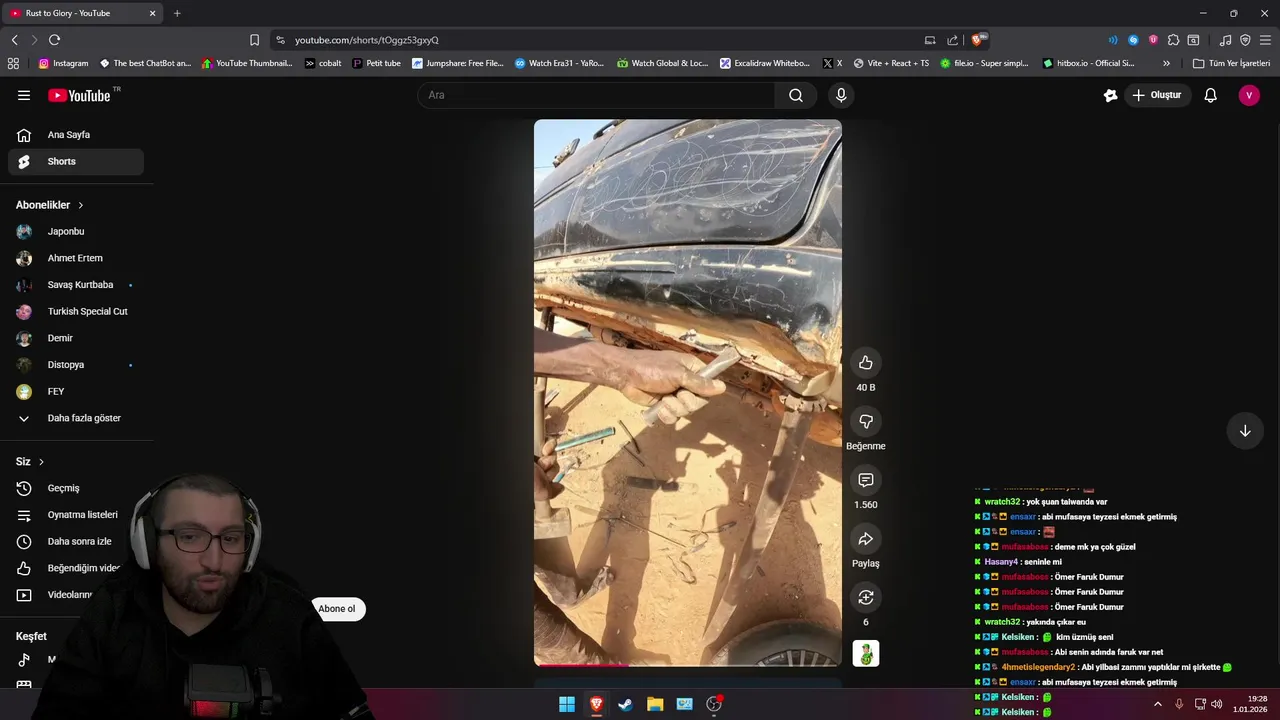Click the install/cast screen icon in address bar
This screenshot has width=1280, height=720.
click(930, 40)
